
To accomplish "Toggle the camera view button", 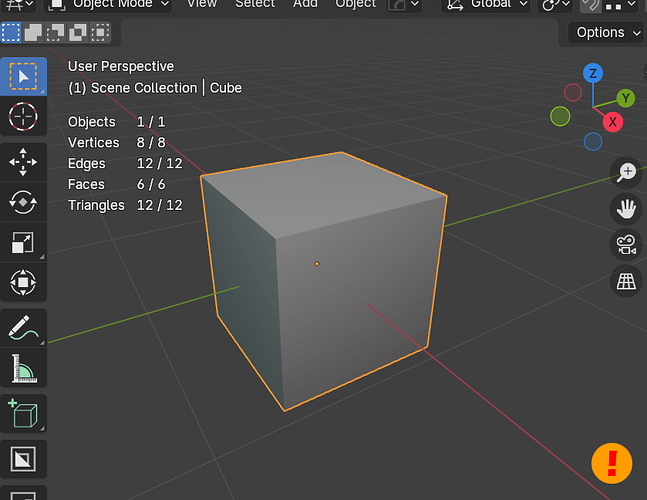I will pyautogui.click(x=626, y=245).
